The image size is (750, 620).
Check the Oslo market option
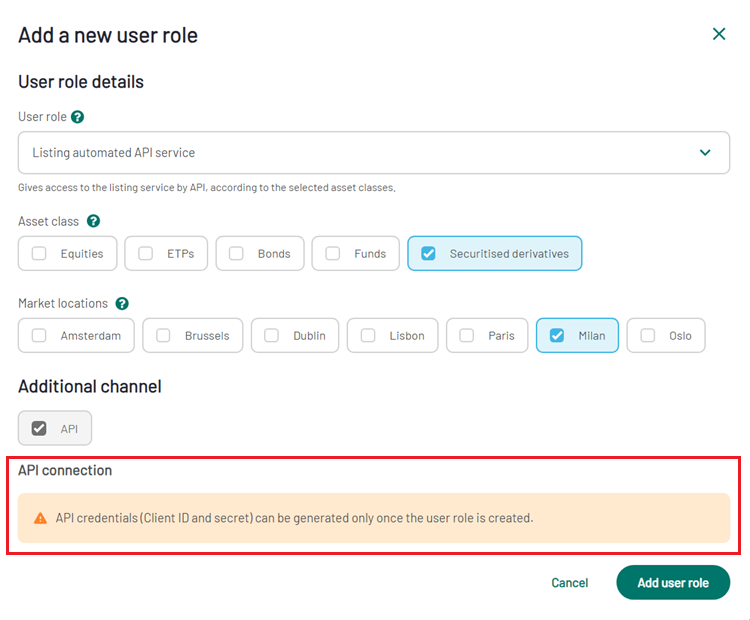coord(648,336)
